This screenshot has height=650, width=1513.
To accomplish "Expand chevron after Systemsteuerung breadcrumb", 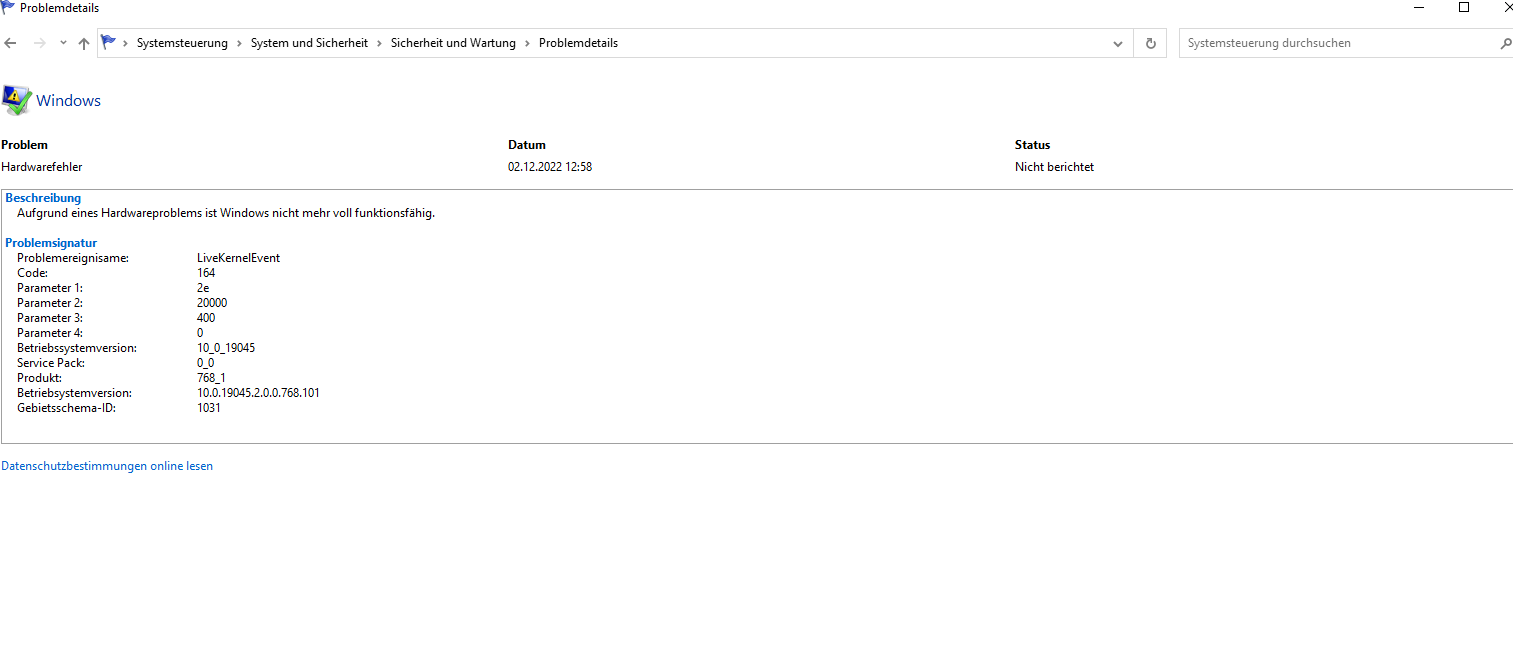I will click(240, 43).
